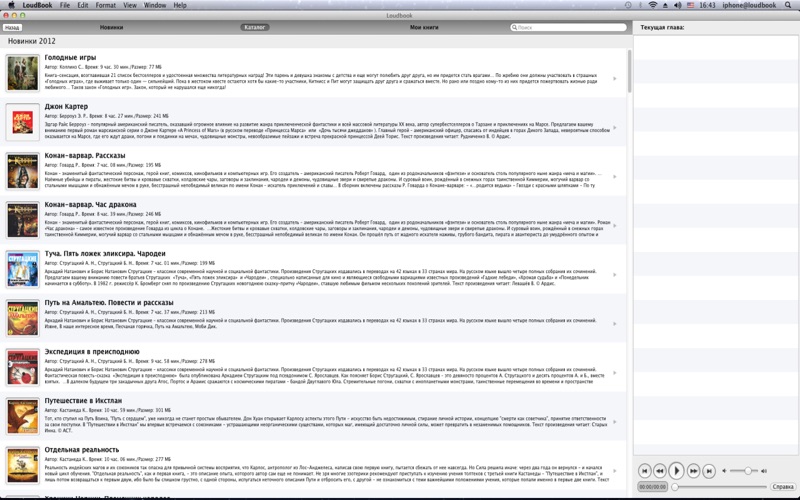Click the Поиск search field
This screenshot has width=800, height=500.
tap(568, 28)
